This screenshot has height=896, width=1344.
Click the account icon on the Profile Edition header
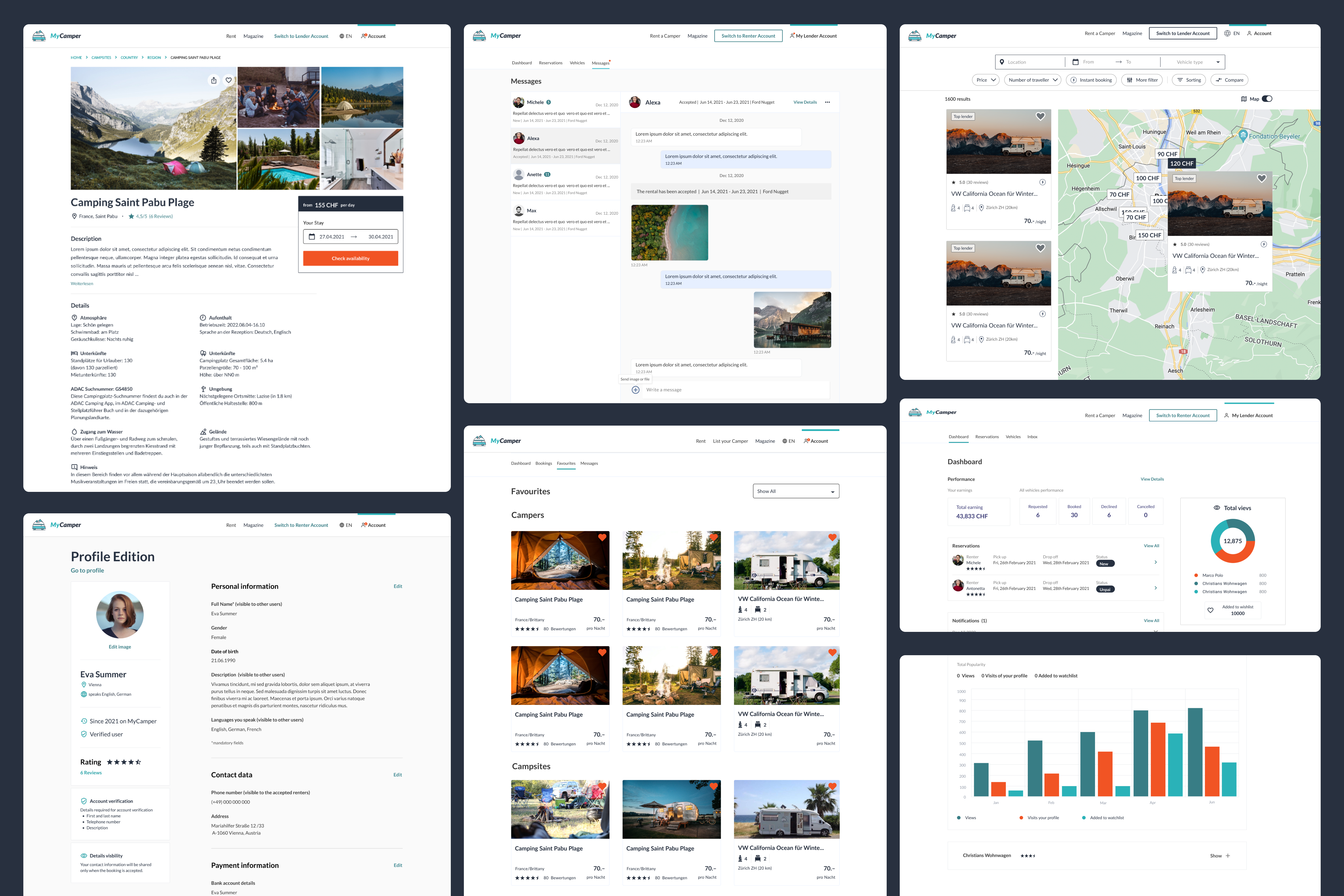[x=364, y=525]
